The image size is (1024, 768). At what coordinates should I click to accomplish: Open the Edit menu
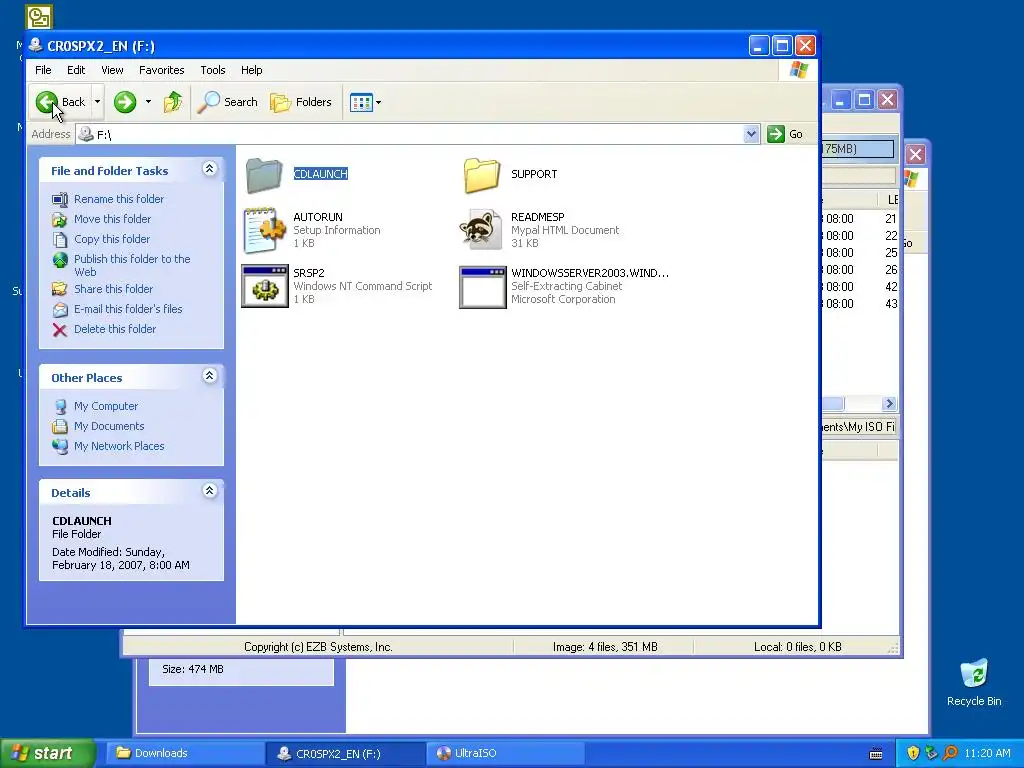(76, 70)
